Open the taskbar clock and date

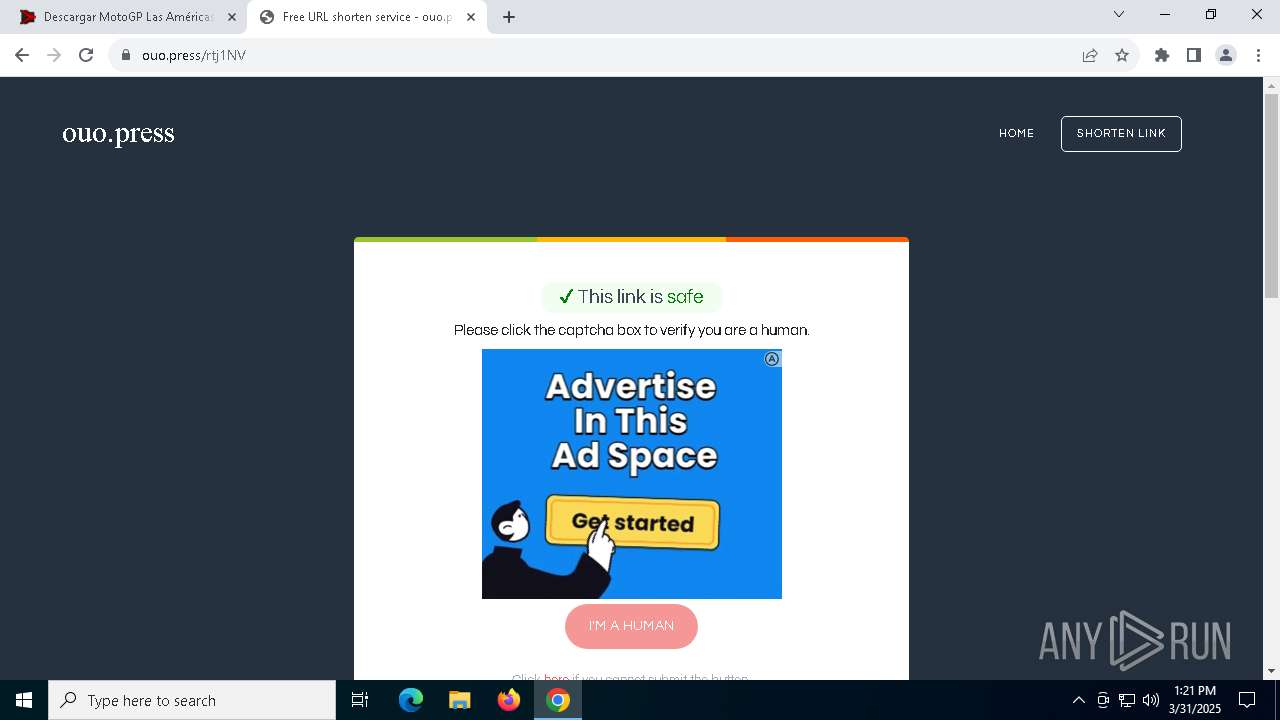(1195, 700)
